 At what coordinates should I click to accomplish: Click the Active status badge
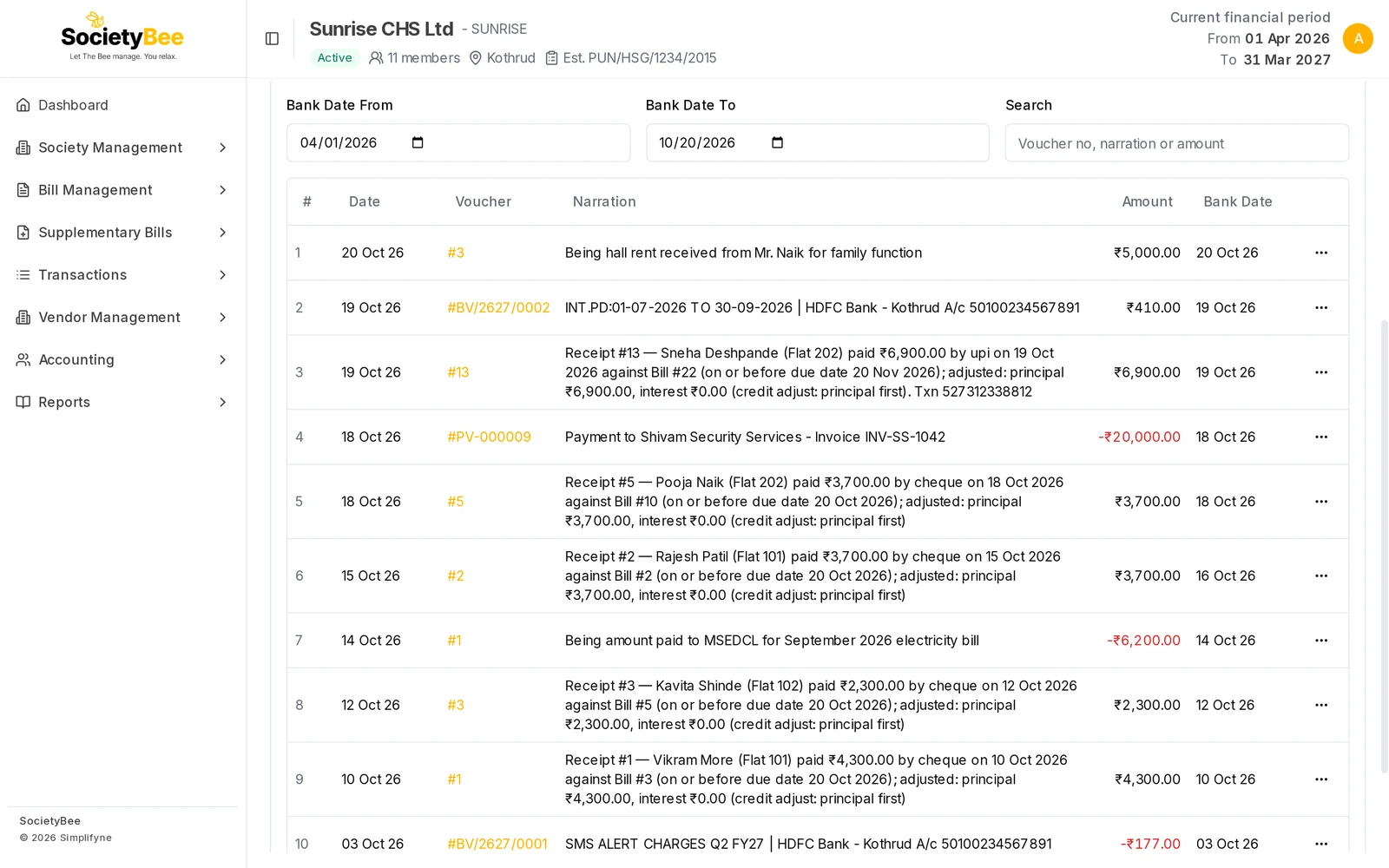(x=334, y=58)
